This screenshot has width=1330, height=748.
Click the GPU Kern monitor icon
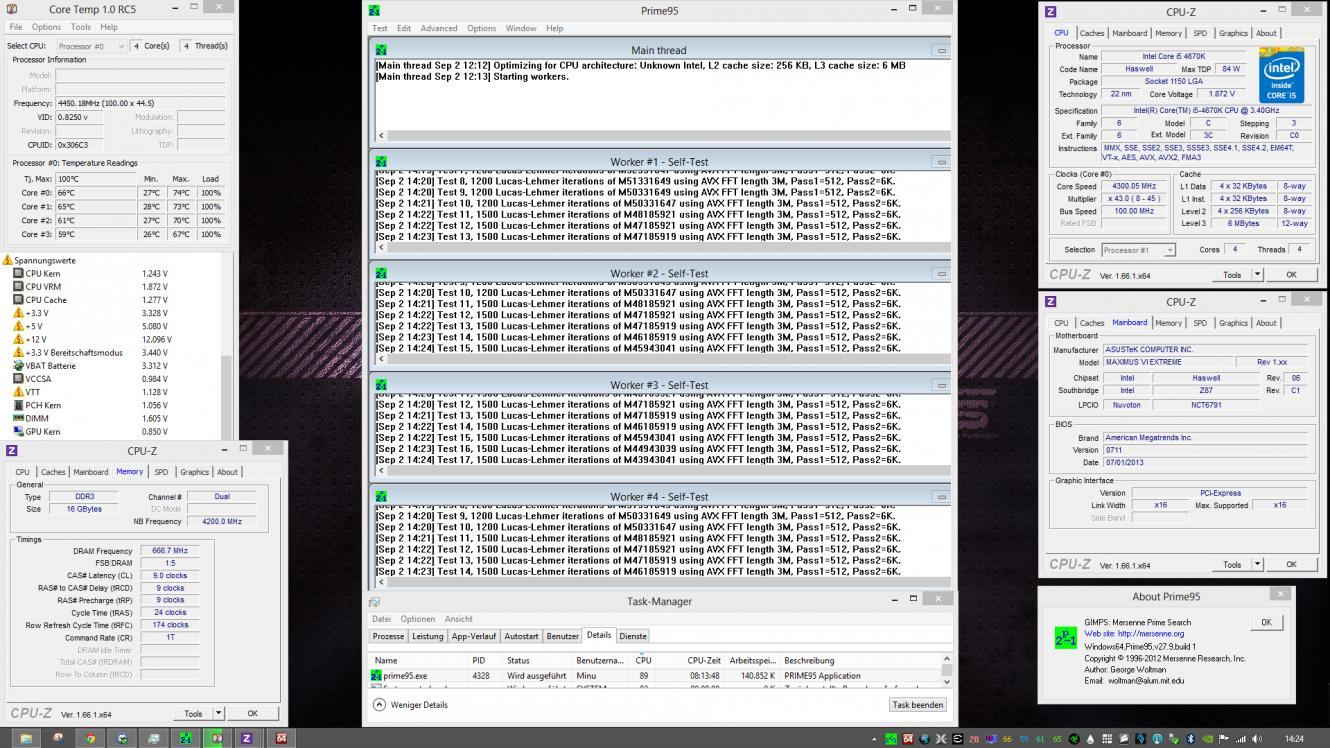[x=18, y=432]
